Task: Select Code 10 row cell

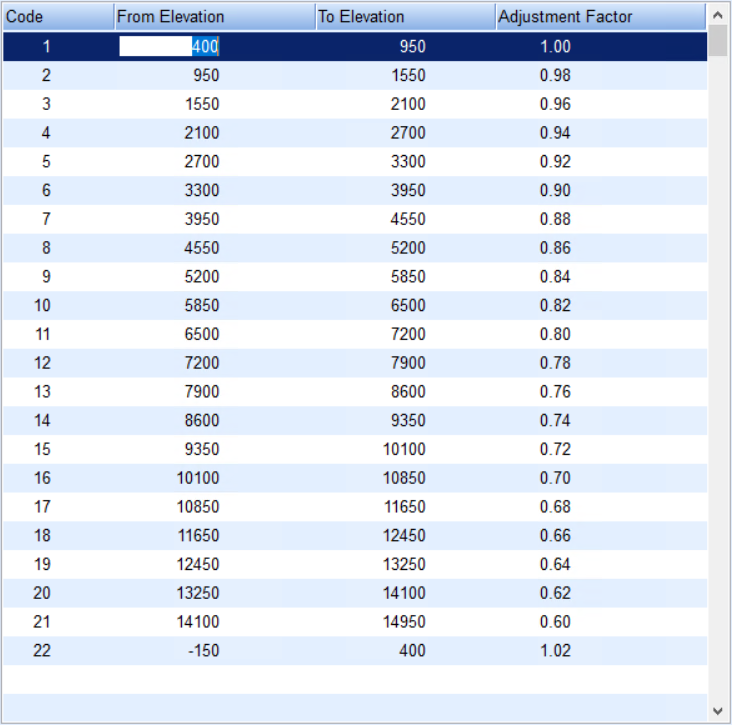Action: click(x=42, y=305)
